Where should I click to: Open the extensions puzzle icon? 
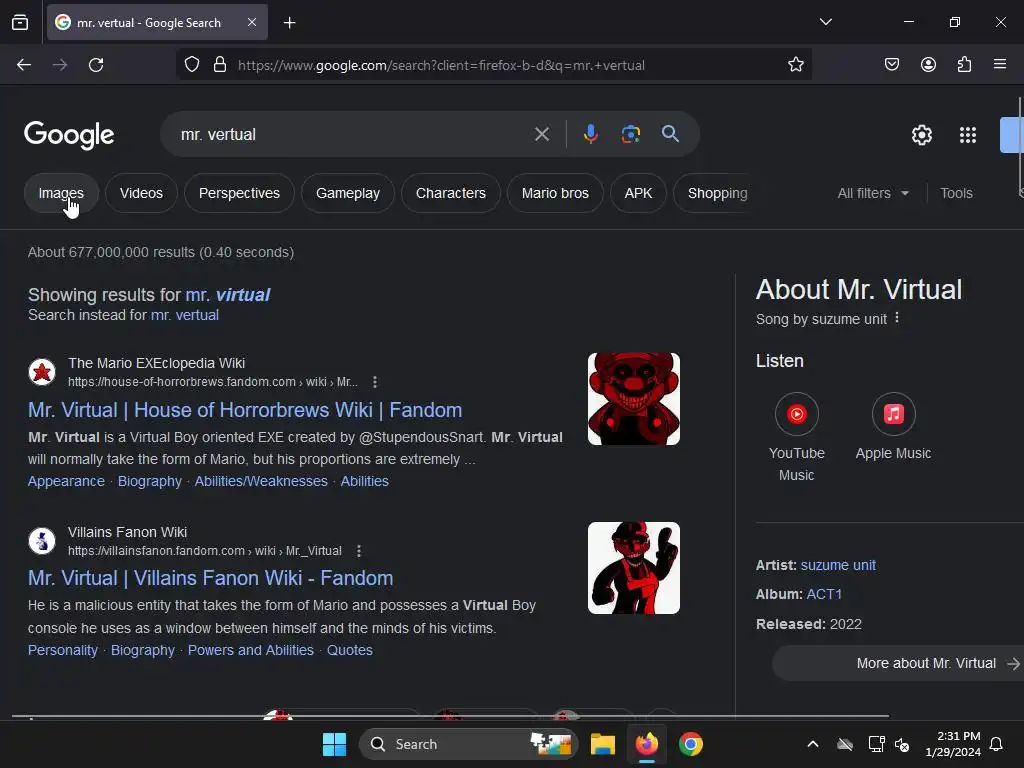click(964, 64)
